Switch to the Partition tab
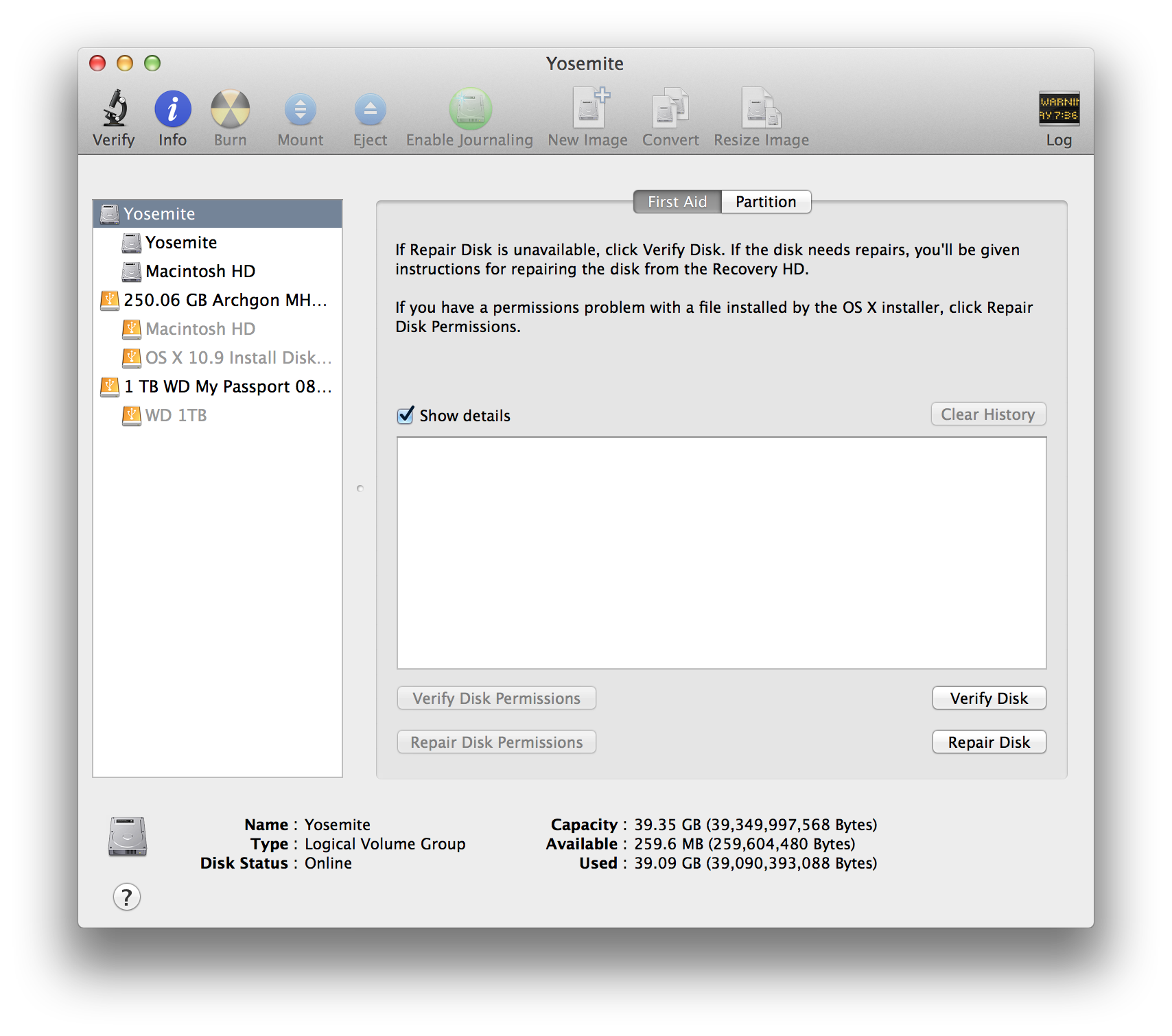1172x1036 pixels. pos(766,202)
